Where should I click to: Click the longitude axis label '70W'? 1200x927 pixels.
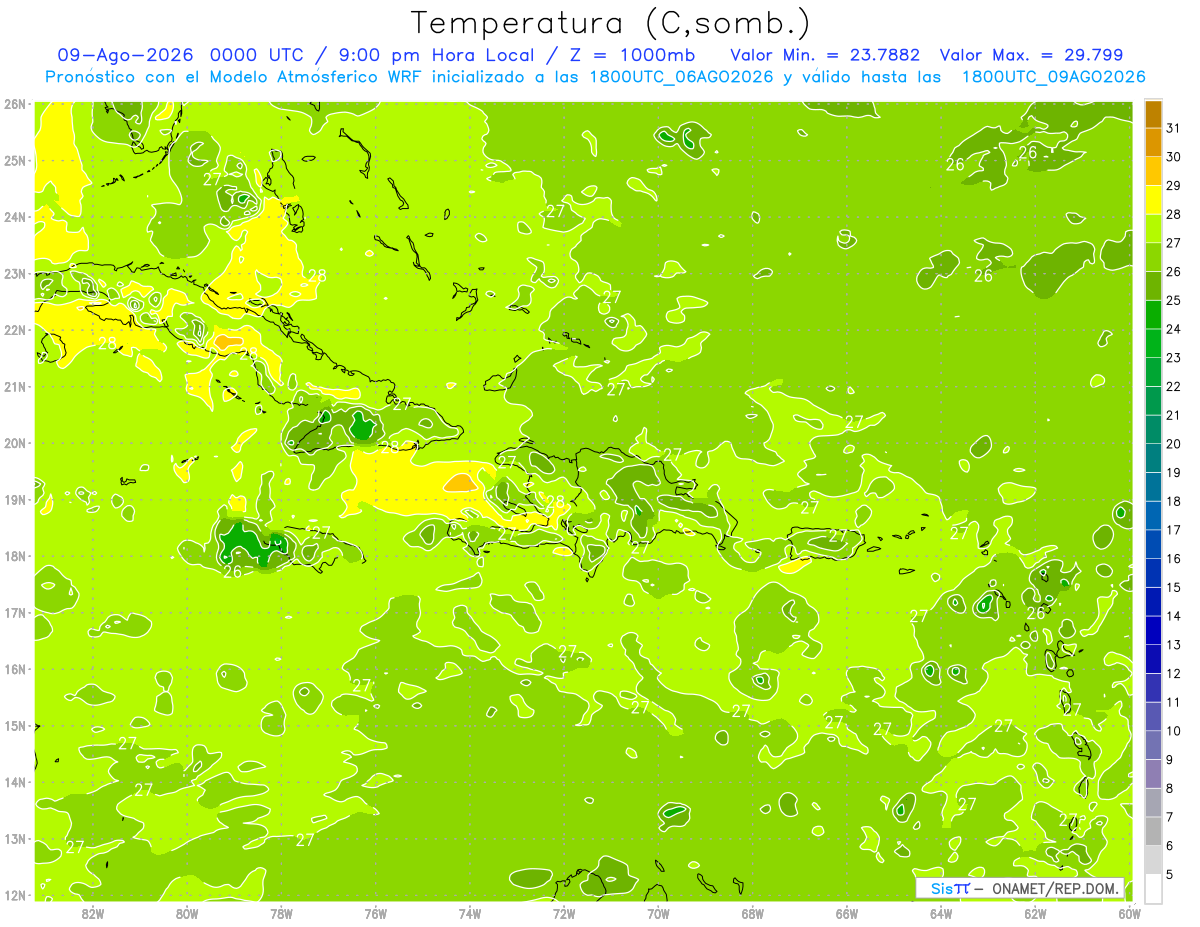658,913
